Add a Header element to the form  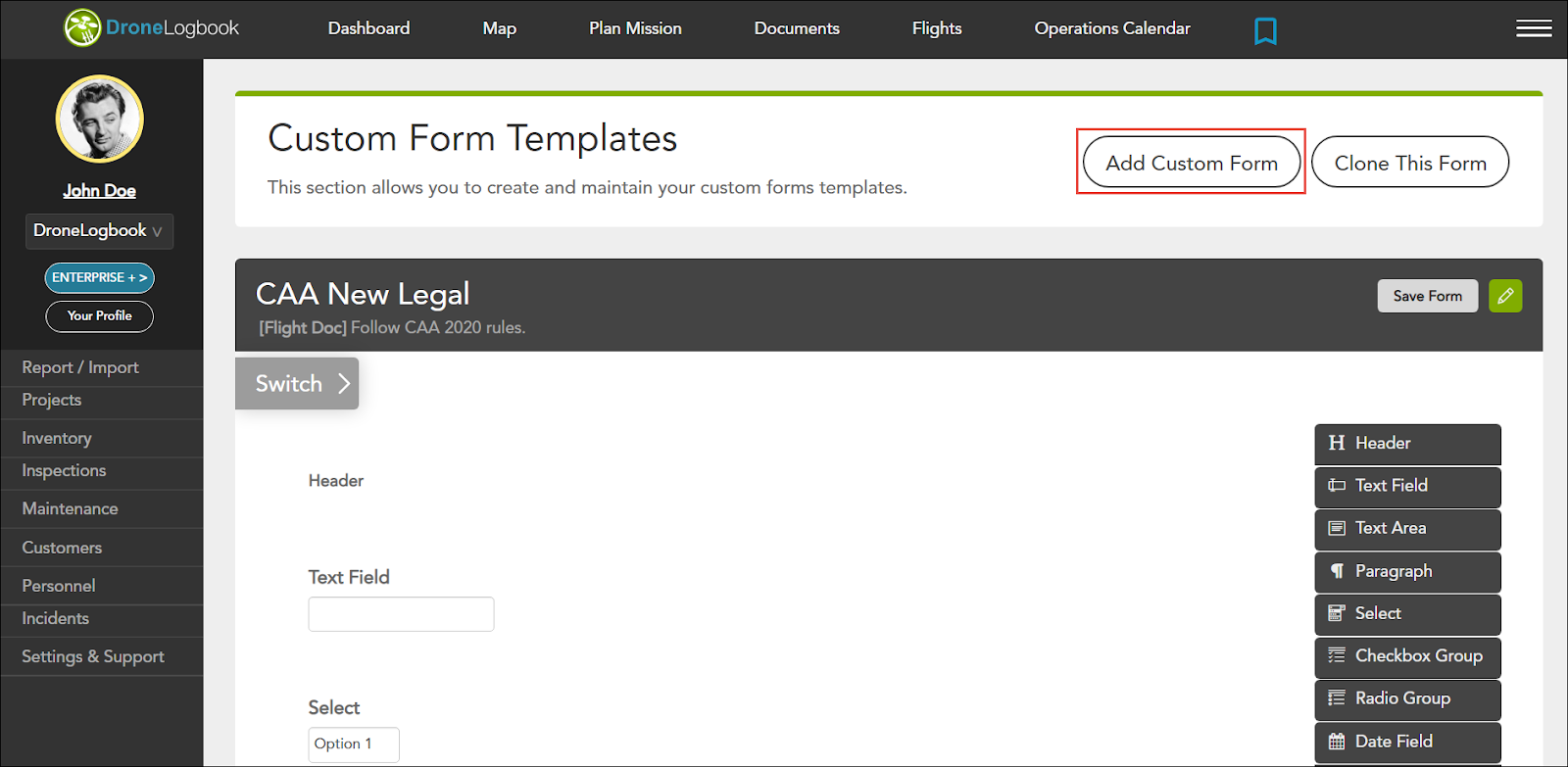point(1407,444)
